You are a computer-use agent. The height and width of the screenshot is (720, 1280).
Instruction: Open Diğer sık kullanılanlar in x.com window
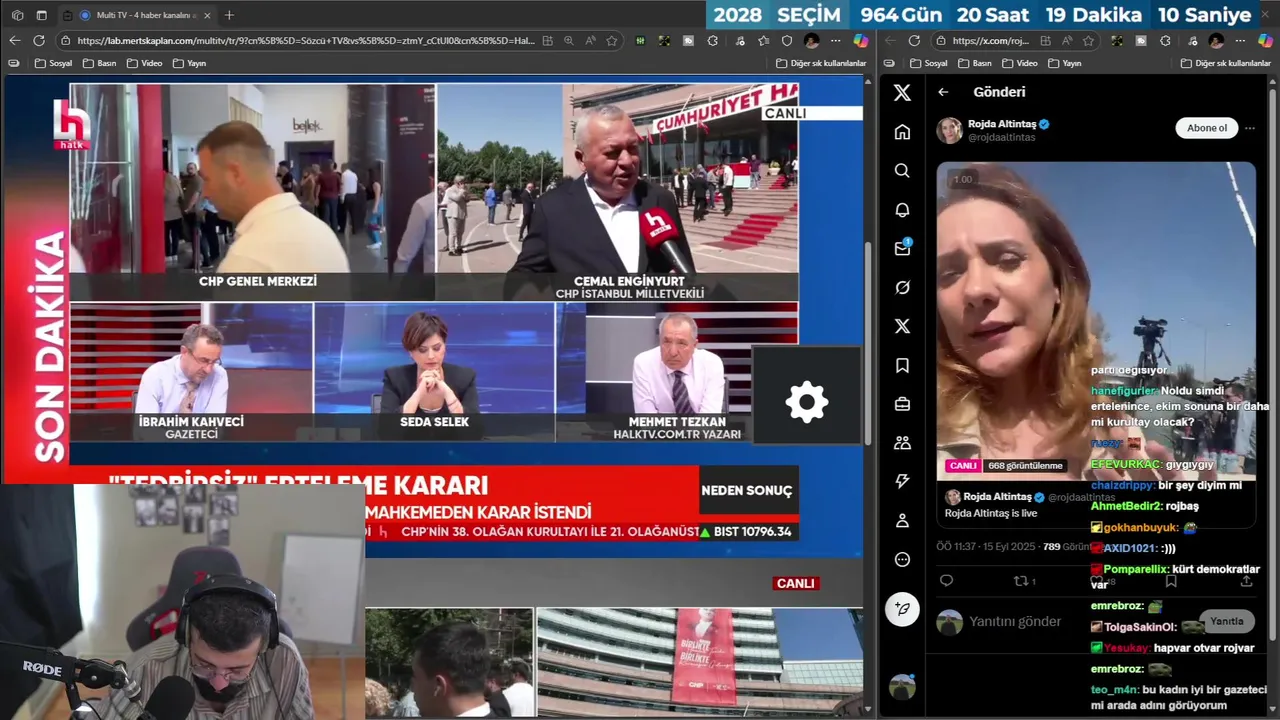coord(1226,63)
